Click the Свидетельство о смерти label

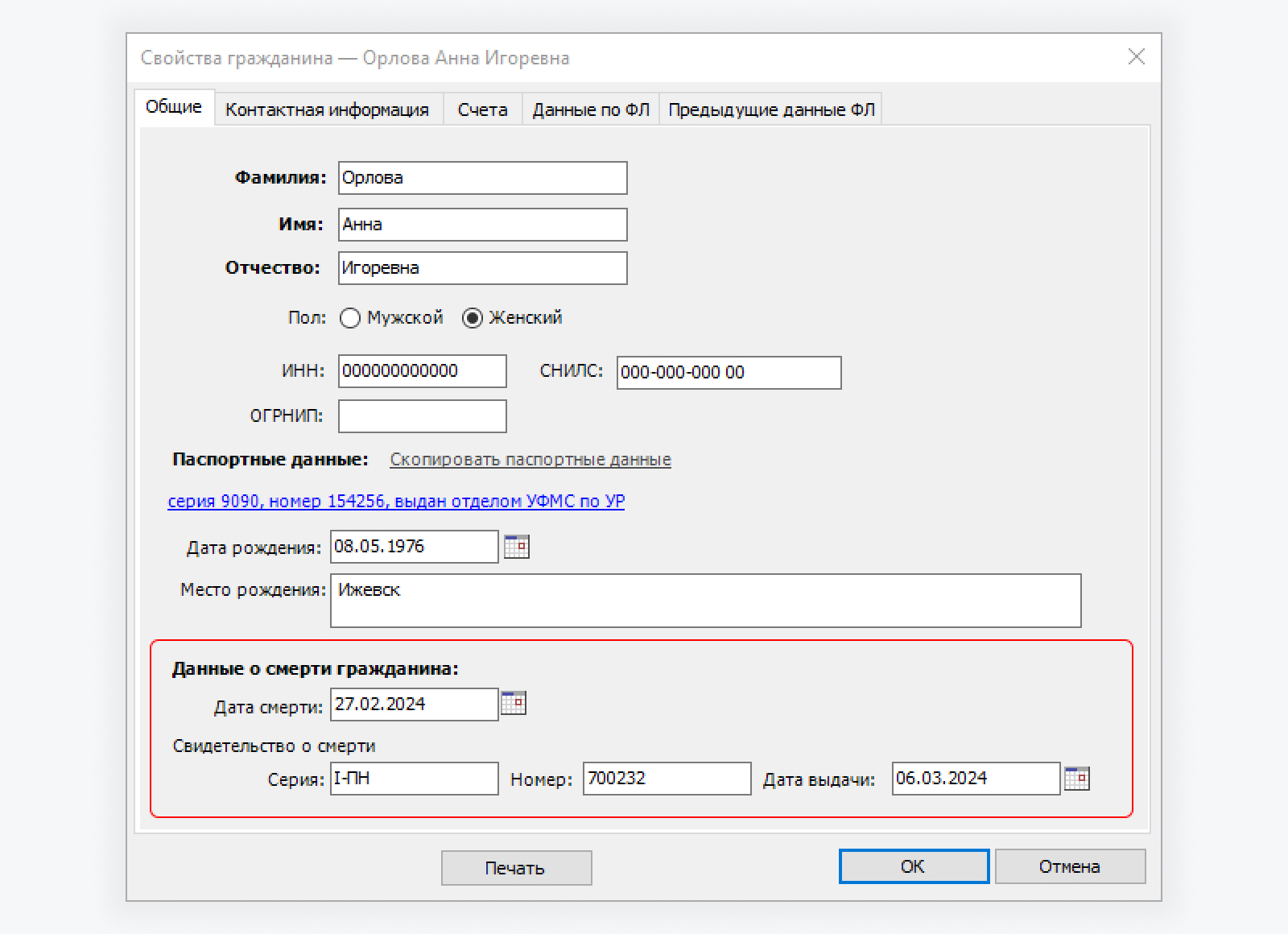275,746
